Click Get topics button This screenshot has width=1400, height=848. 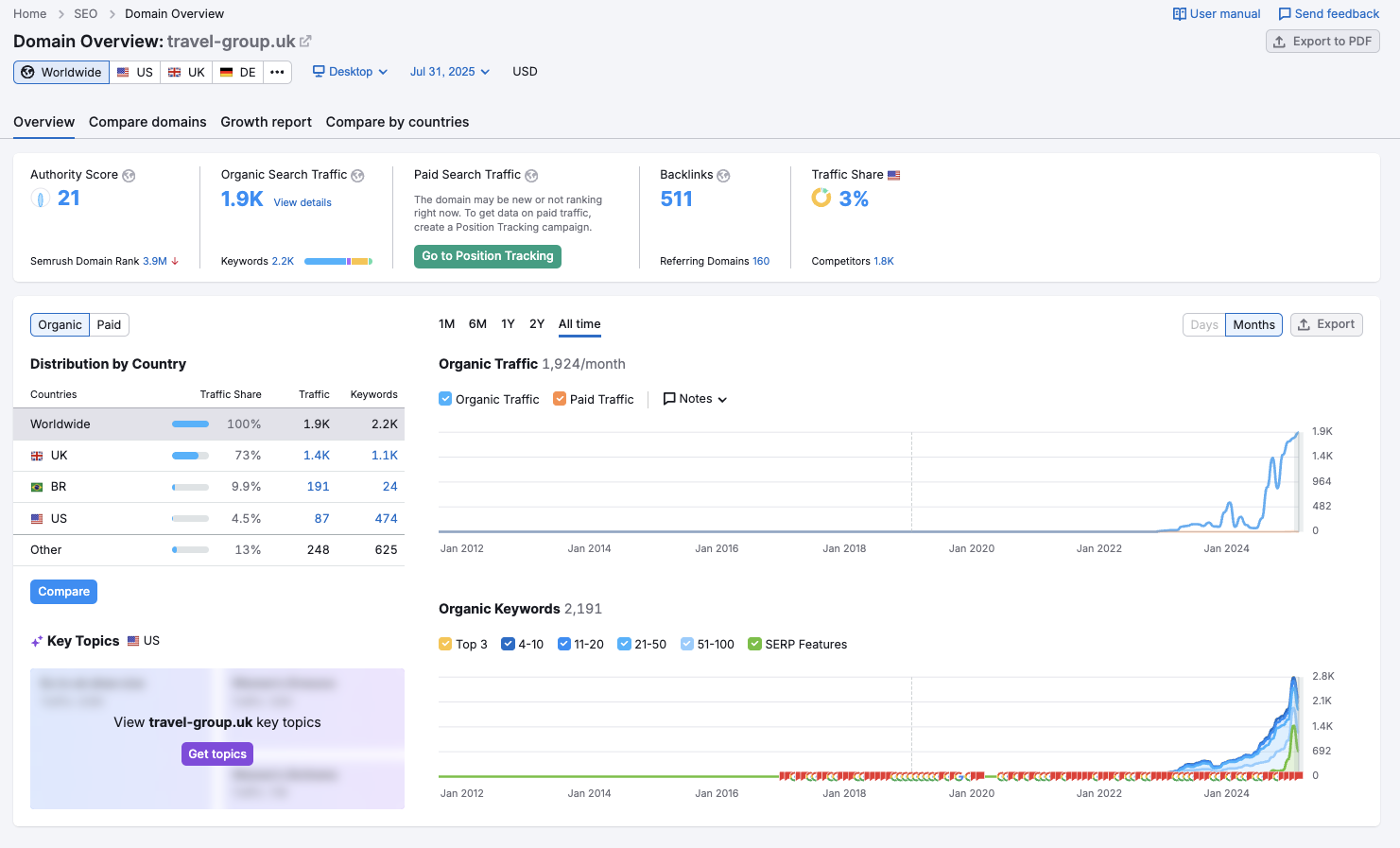(217, 754)
